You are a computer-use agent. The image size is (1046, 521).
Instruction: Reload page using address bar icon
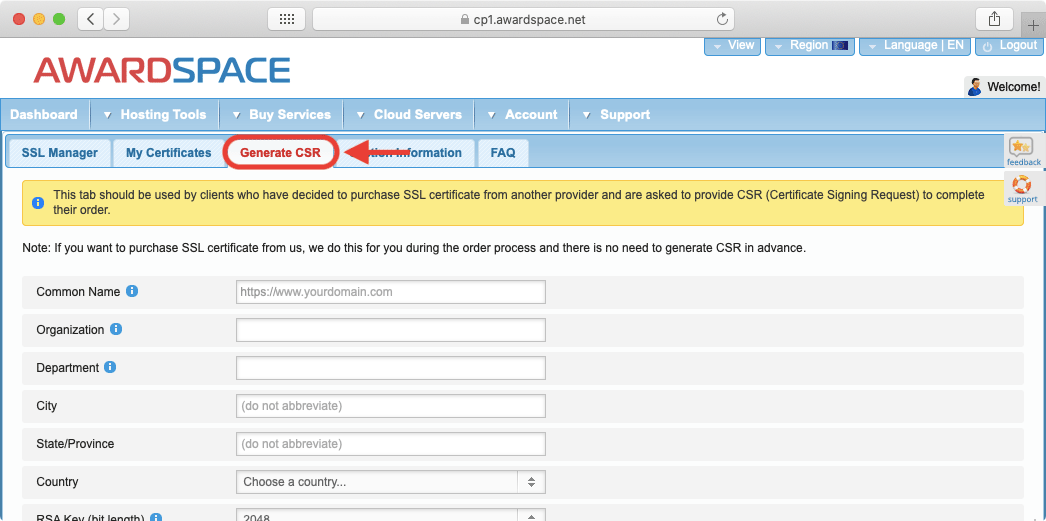click(x=722, y=19)
